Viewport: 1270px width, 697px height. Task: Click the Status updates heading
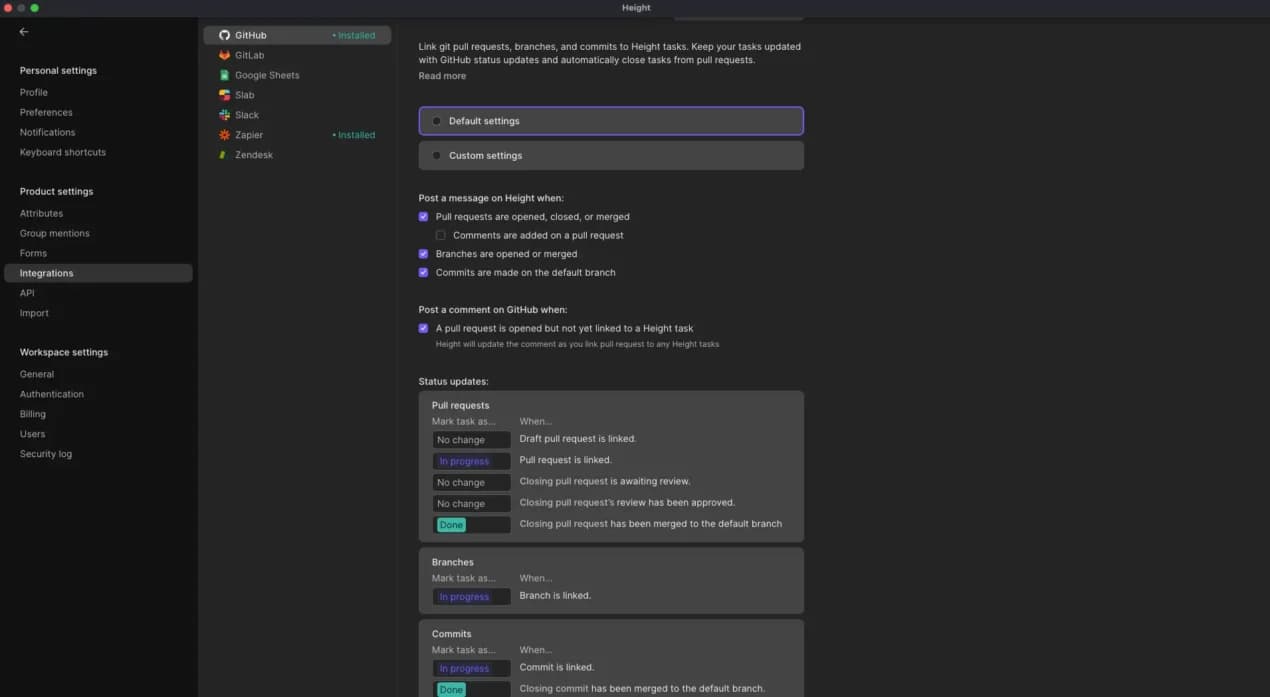pyautogui.click(x=453, y=382)
